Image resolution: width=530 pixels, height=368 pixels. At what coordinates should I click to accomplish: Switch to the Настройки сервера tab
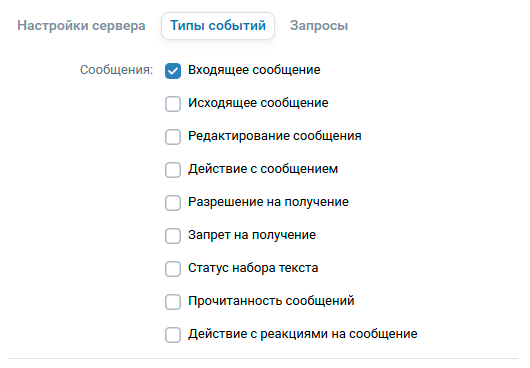81,26
